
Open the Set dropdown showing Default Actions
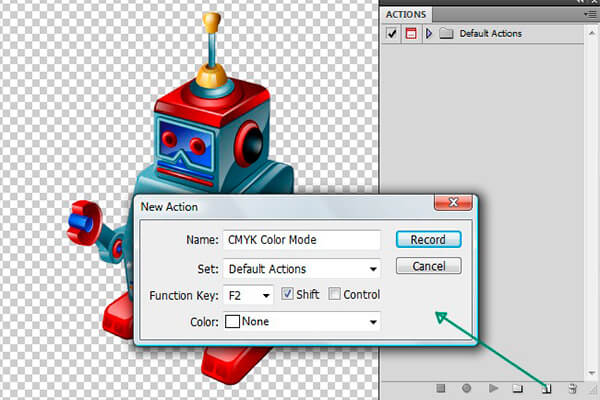pos(302,269)
